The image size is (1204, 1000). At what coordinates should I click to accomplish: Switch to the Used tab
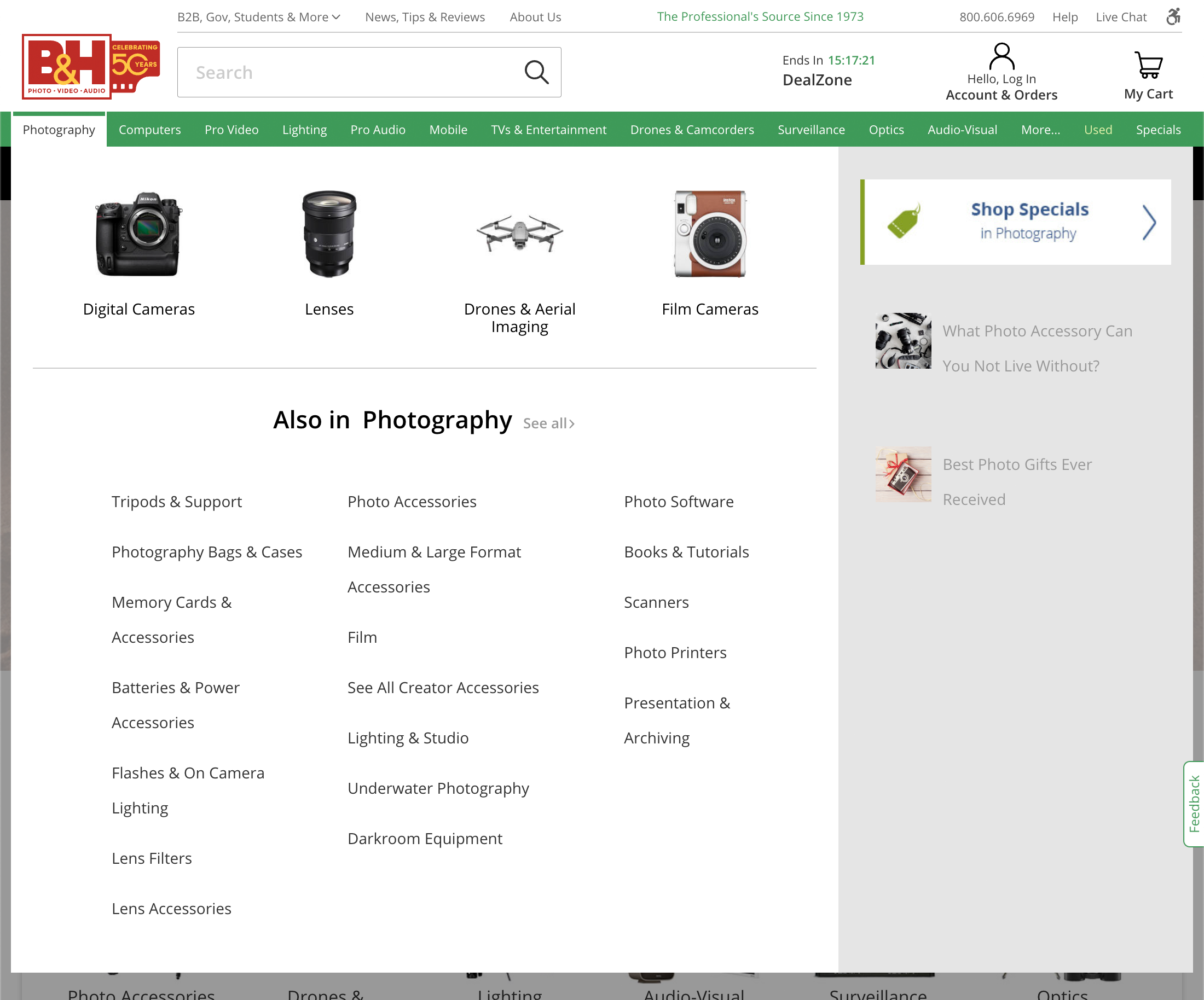pos(1097,130)
